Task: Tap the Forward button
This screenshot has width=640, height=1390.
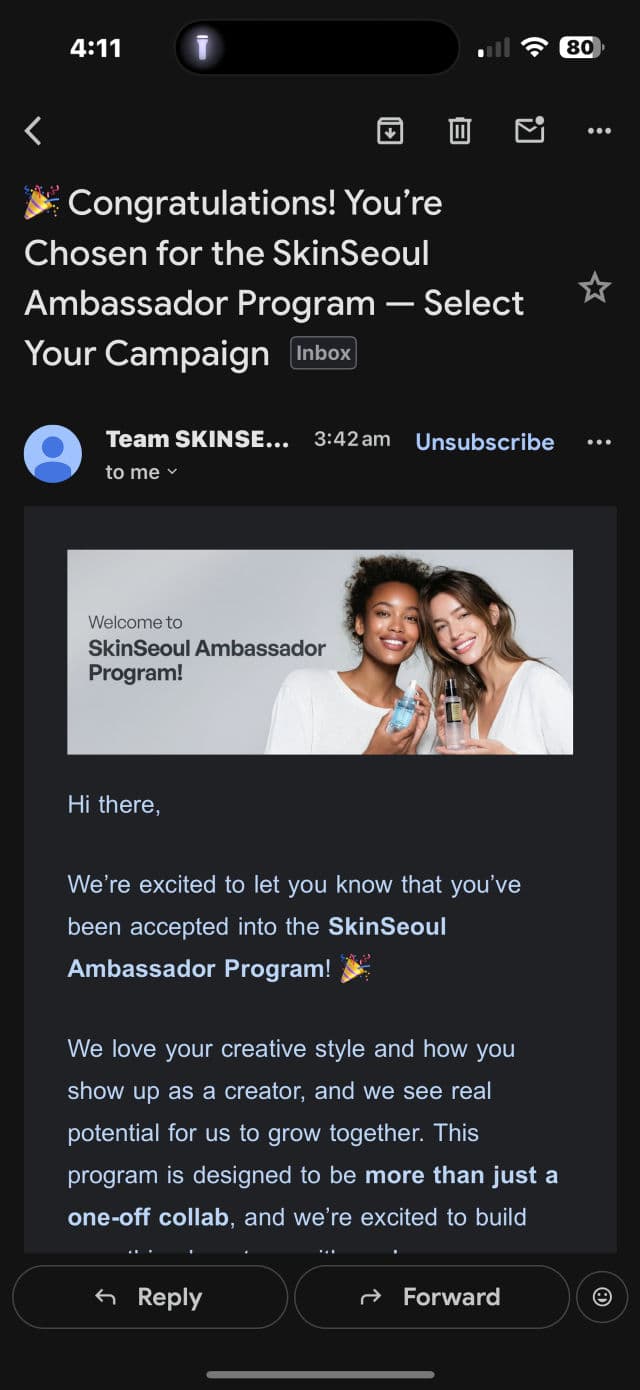Action: pyautogui.click(x=432, y=1297)
